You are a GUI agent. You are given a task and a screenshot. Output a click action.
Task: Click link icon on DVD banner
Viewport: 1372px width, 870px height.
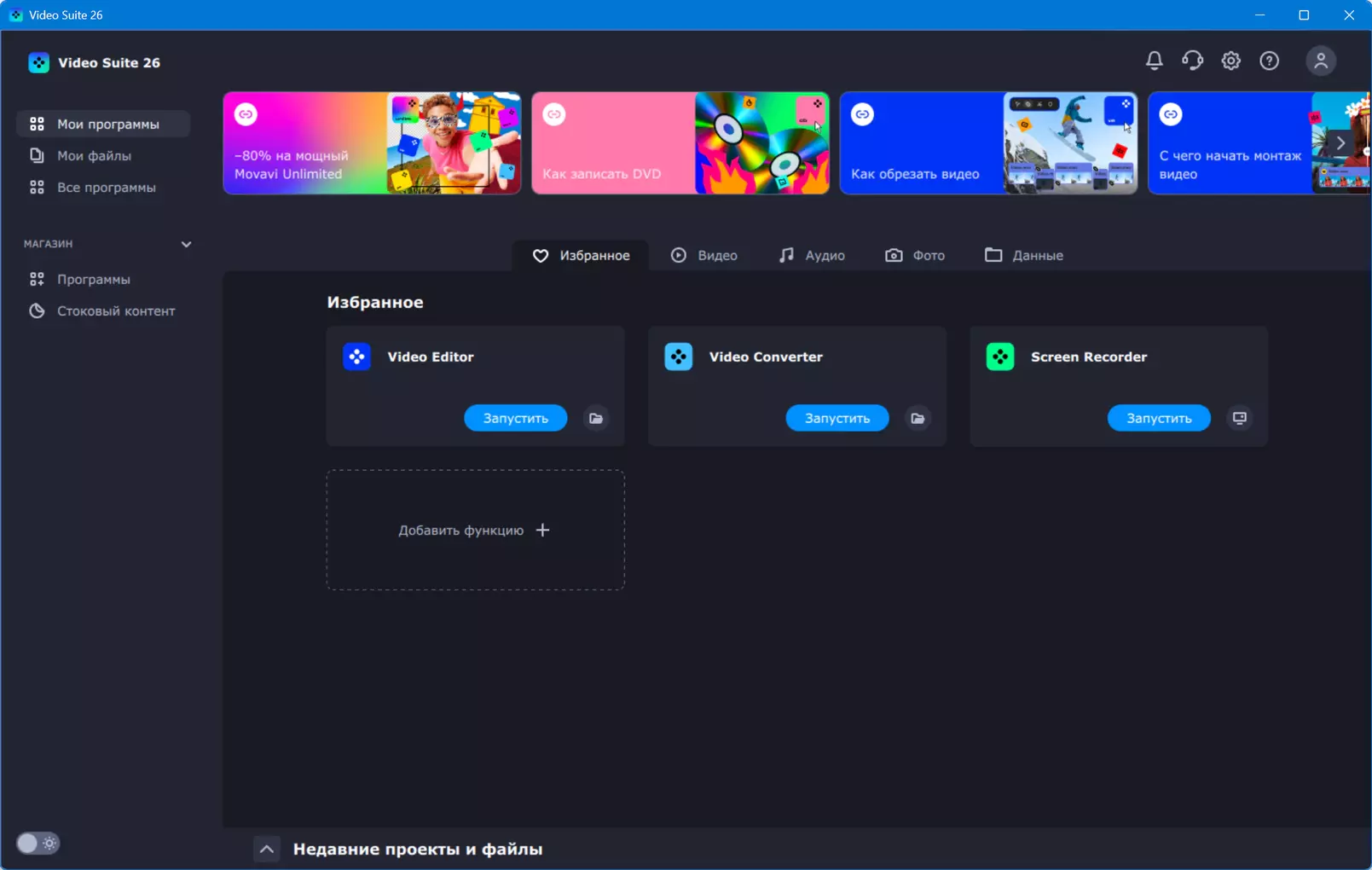(x=554, y=114)
